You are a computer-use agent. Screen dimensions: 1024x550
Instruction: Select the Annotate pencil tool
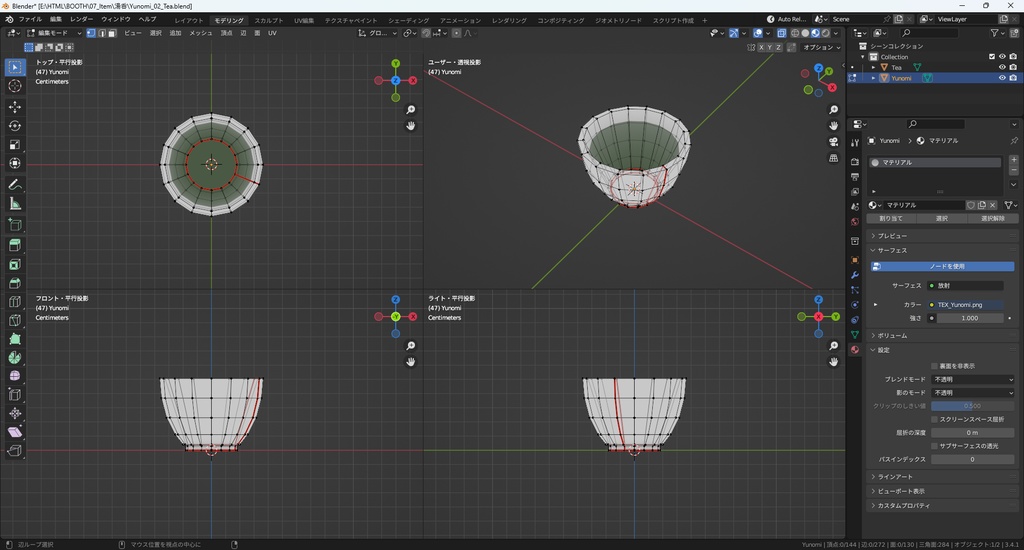(15, 185)
